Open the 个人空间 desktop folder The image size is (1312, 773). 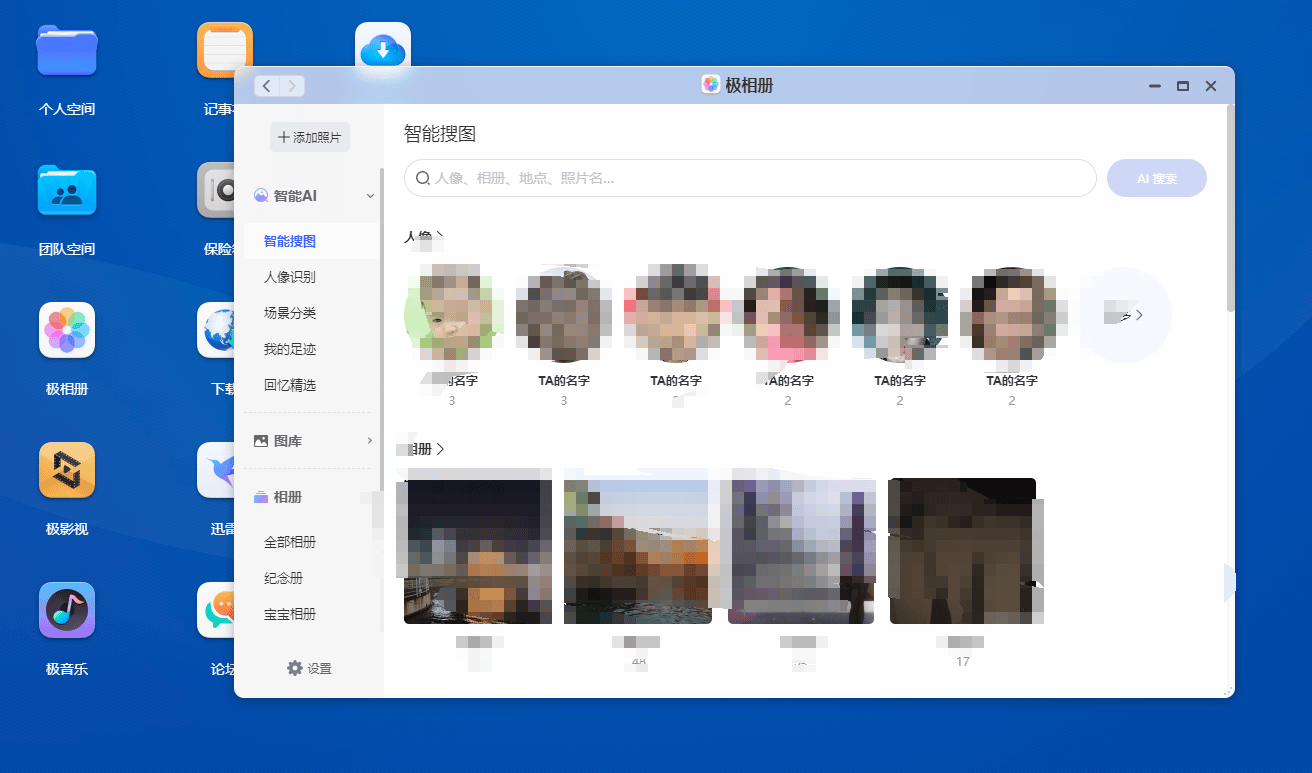[x=67, y=50]
